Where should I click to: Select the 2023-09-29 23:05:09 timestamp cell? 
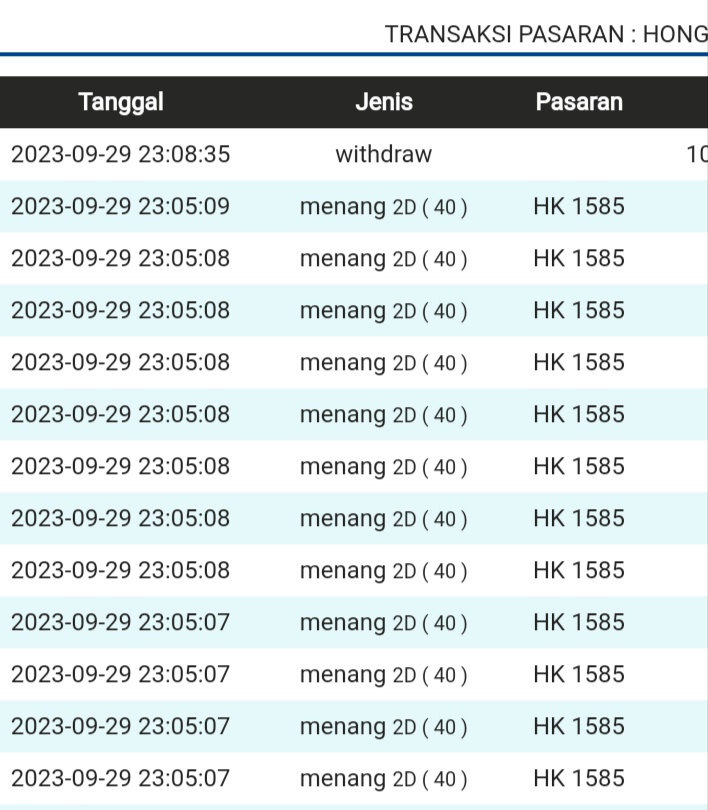pyautogui.click(x=121, y=207)
